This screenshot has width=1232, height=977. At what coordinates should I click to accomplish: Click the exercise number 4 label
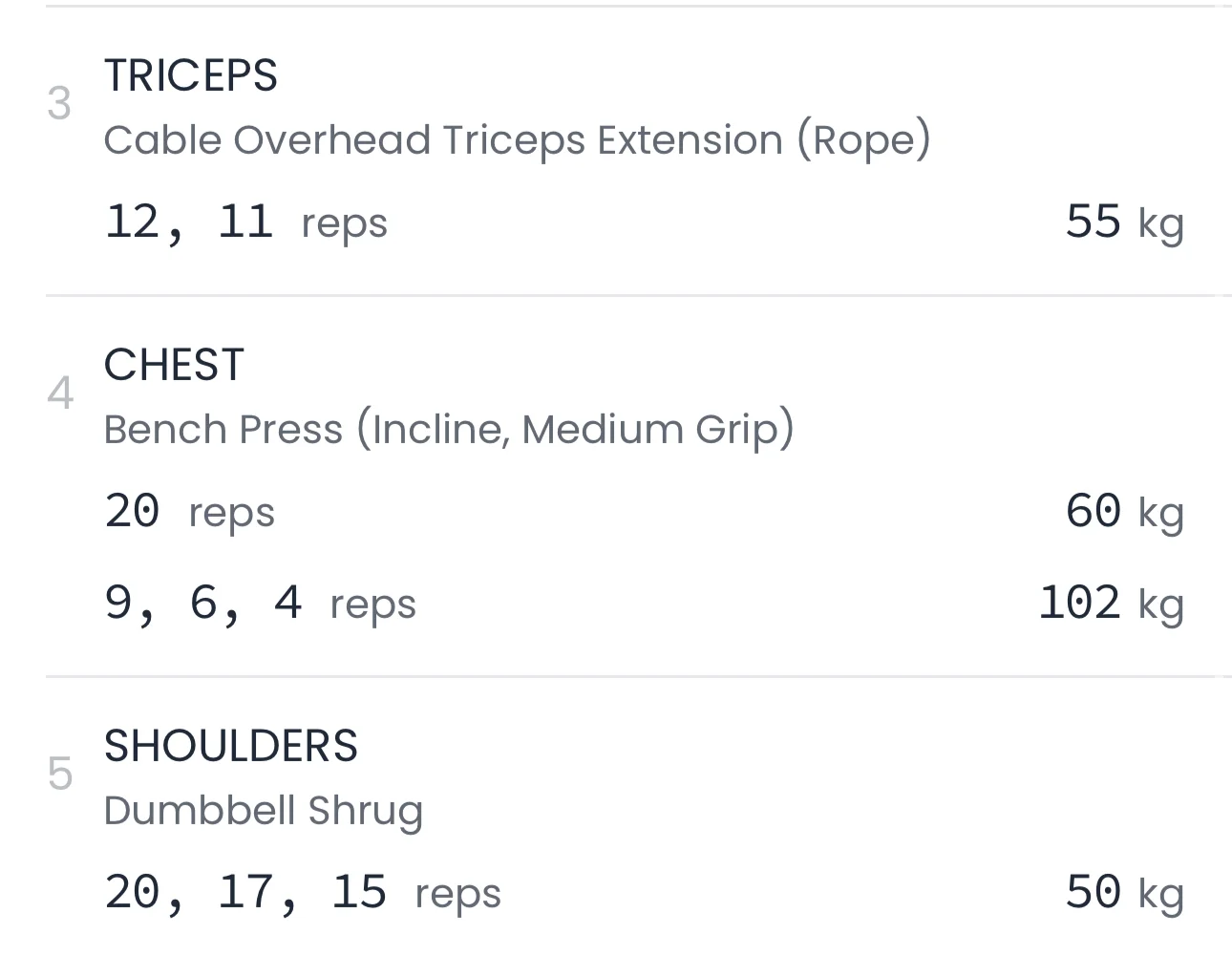(59, 393)
